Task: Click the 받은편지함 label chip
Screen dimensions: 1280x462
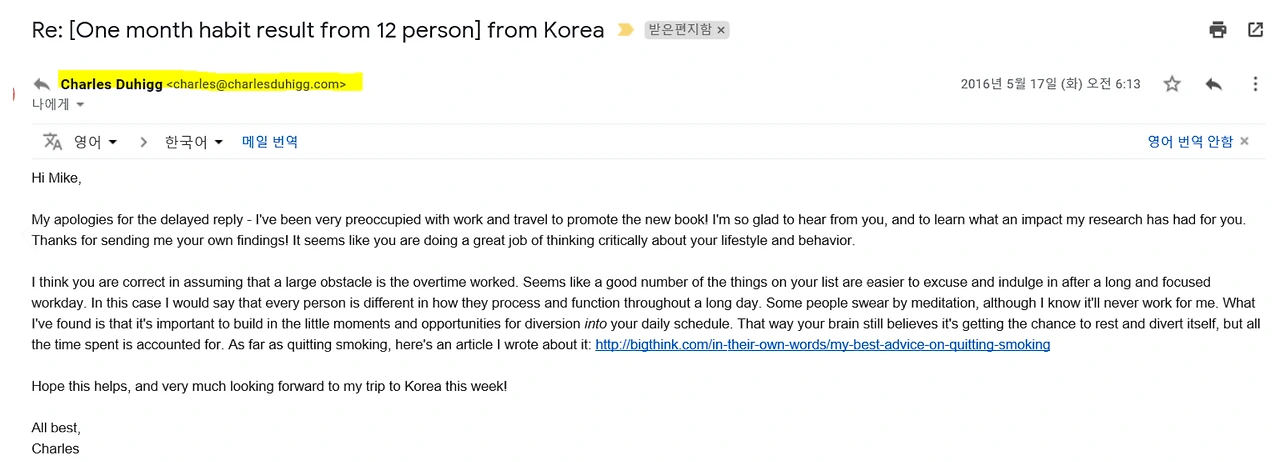Action: (x=680, y=30)
